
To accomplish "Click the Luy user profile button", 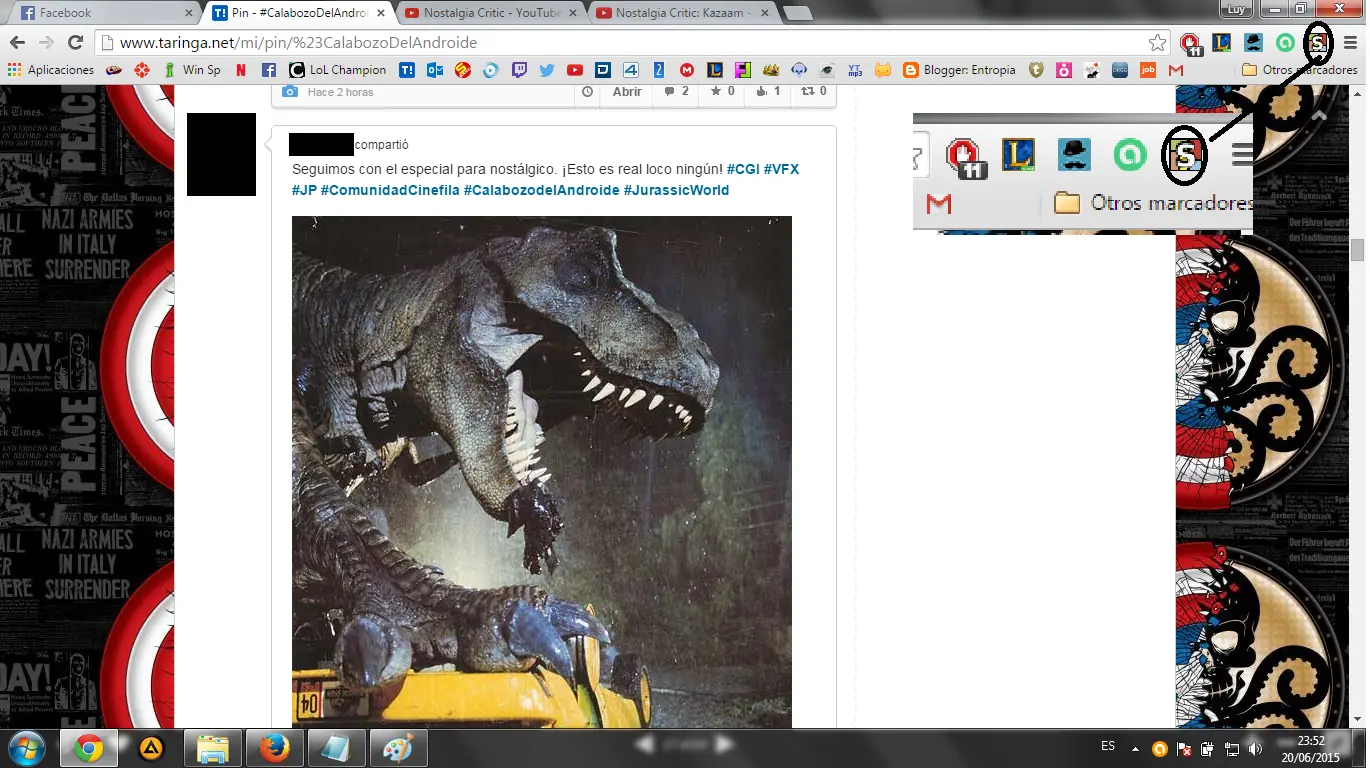I will tap(1236, 8).
